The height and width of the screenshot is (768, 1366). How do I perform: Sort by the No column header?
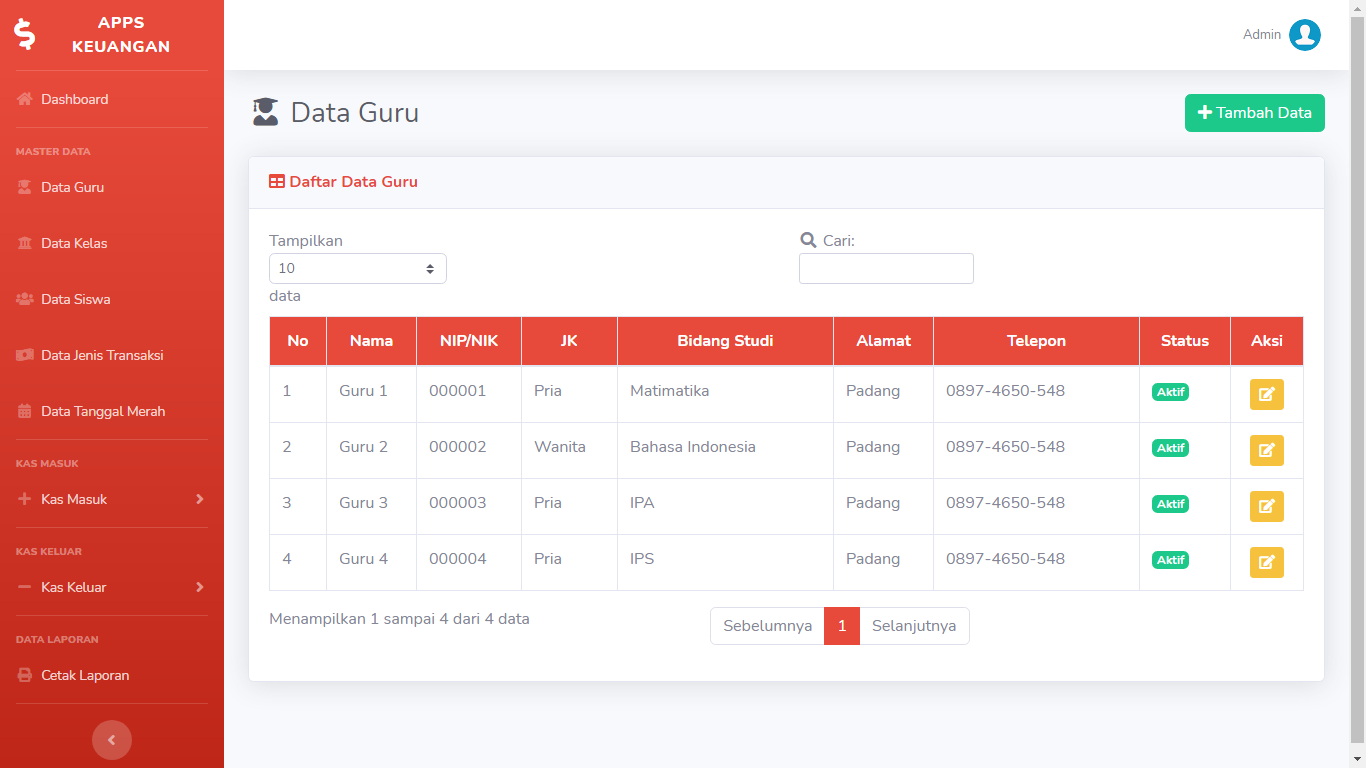(x=298, y=341)
